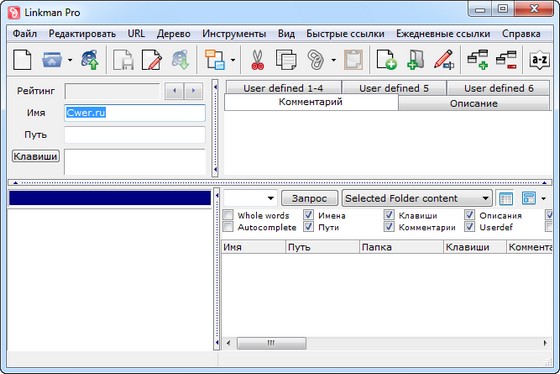Click the copy pages icon in toolbar
560x374 pixels.
point(286,60)
